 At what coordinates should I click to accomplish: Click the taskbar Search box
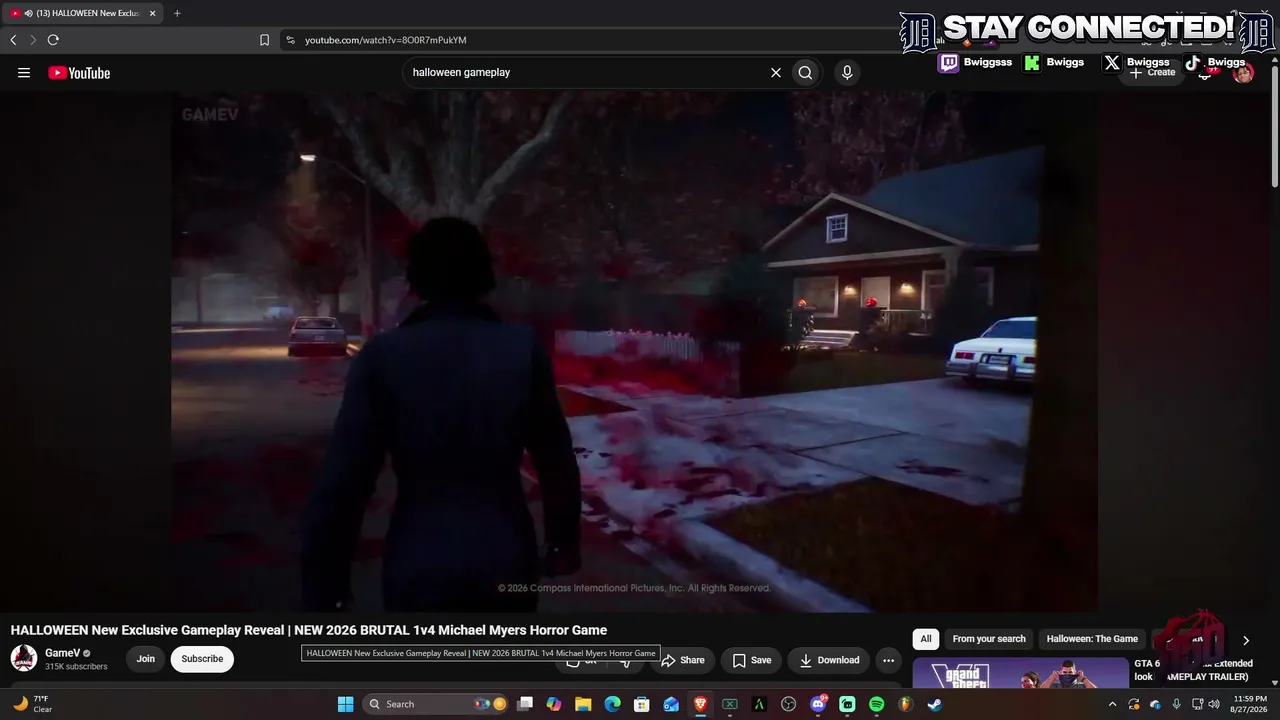(436, 704)
